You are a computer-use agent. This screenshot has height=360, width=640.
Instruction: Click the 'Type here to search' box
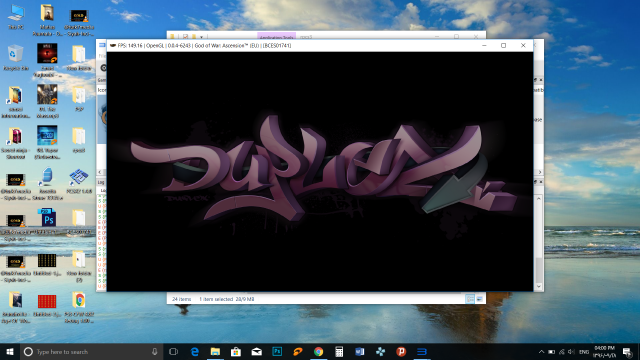[91, 351]
